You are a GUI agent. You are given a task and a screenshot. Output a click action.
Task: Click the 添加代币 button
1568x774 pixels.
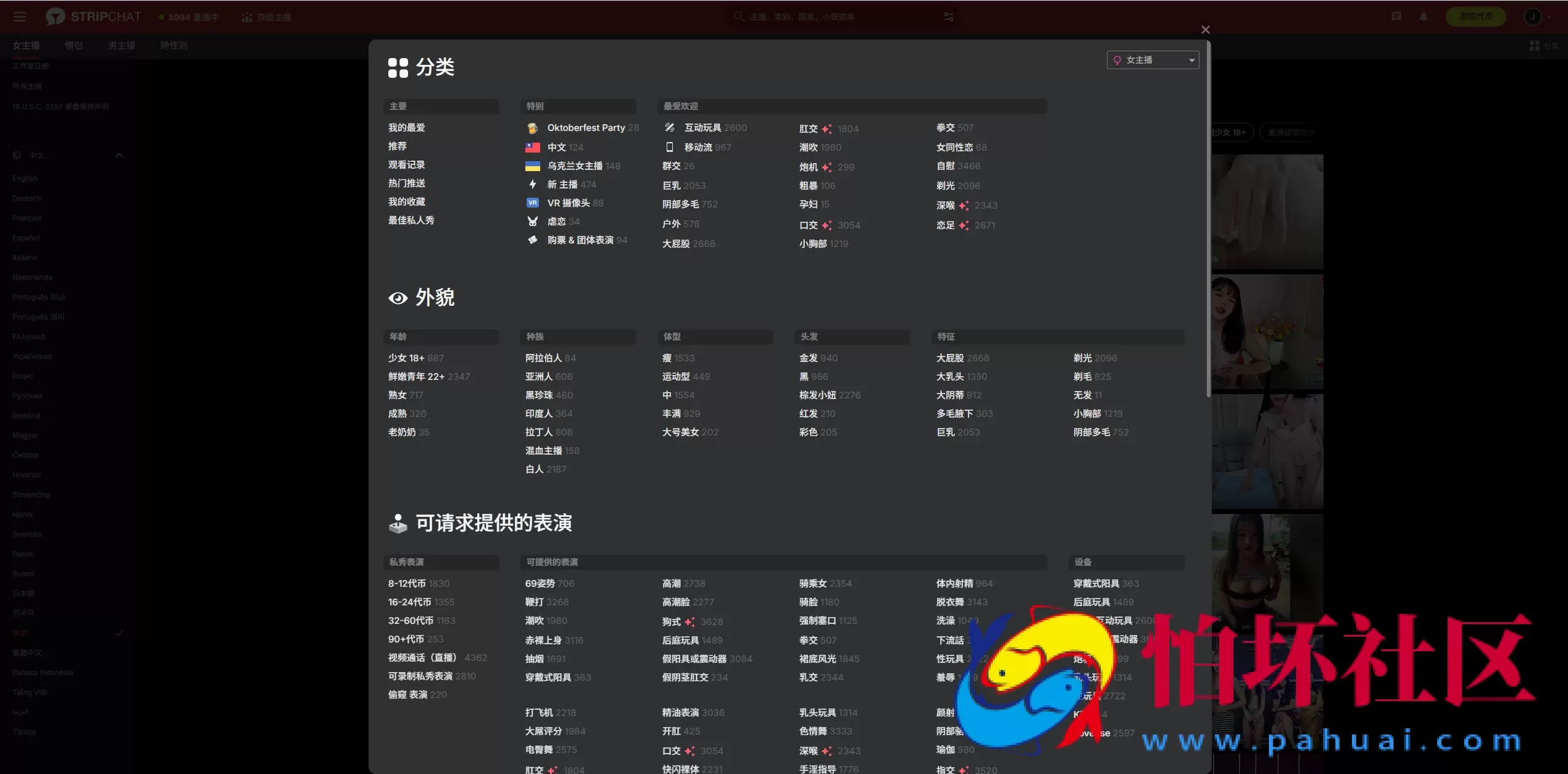pos(1476,17)
